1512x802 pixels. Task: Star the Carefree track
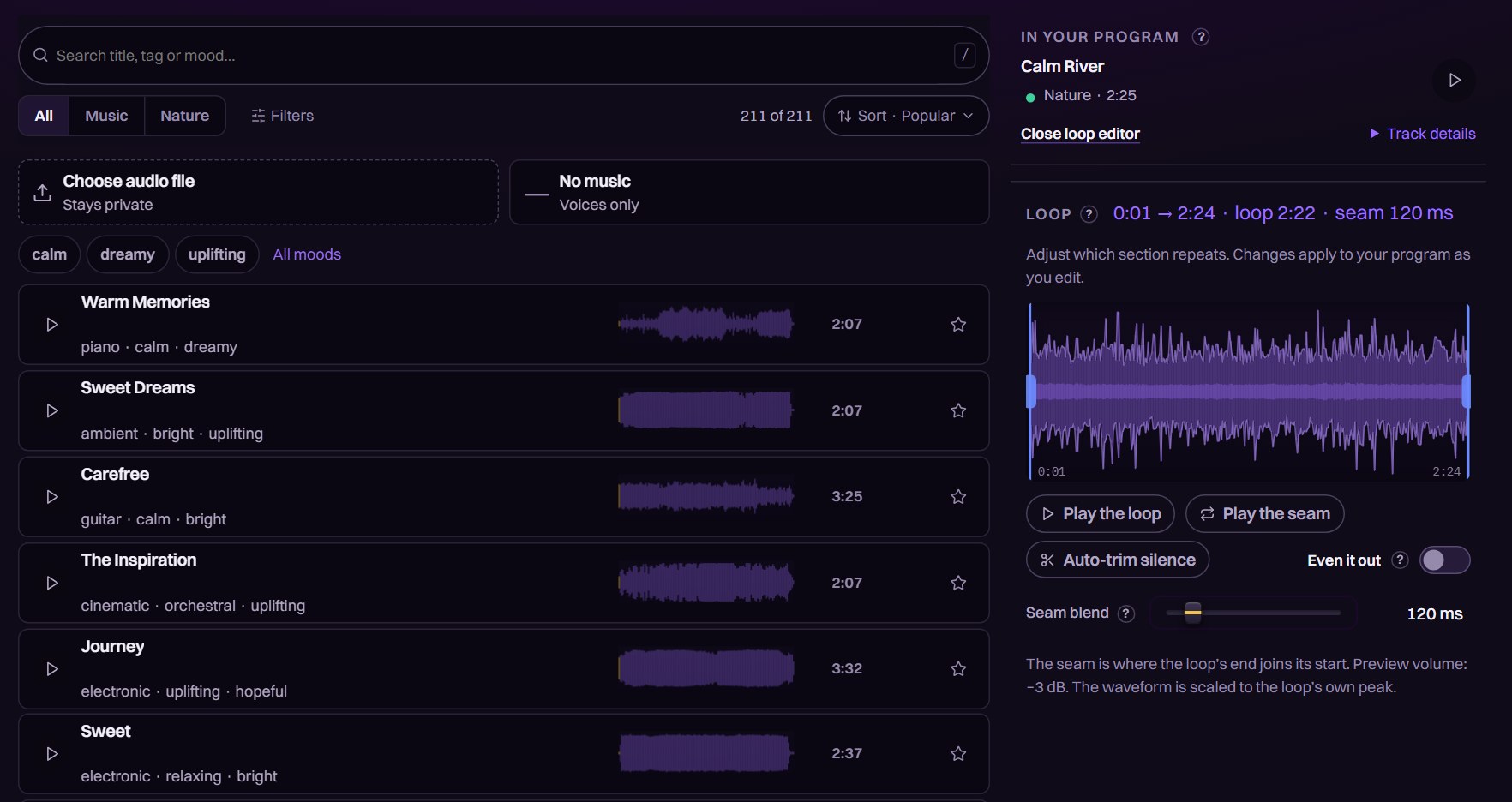click(958, 497)
